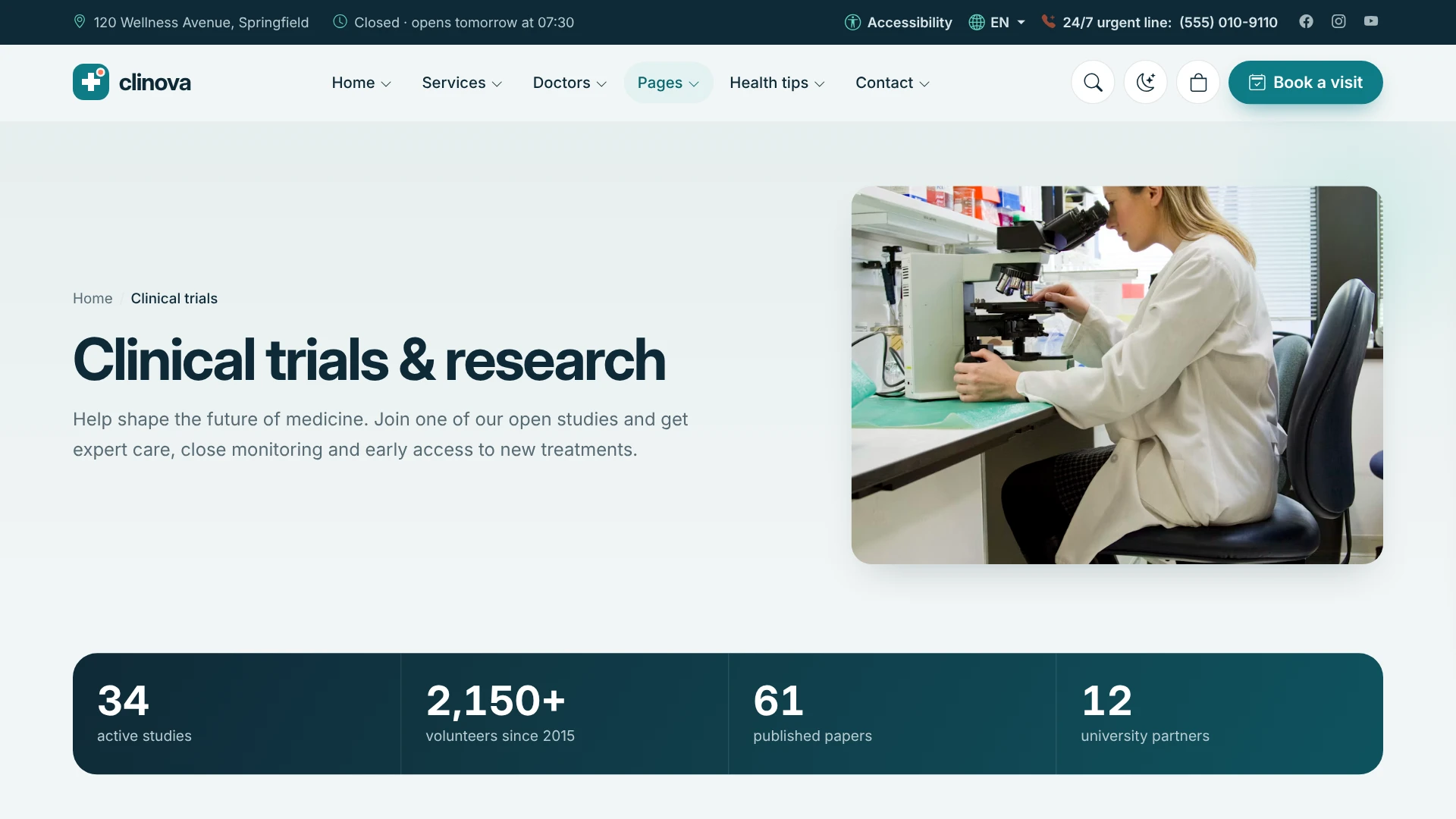Click the Book a visit button
Viewport: 1456px width, 819px height.
(1305, 83)
